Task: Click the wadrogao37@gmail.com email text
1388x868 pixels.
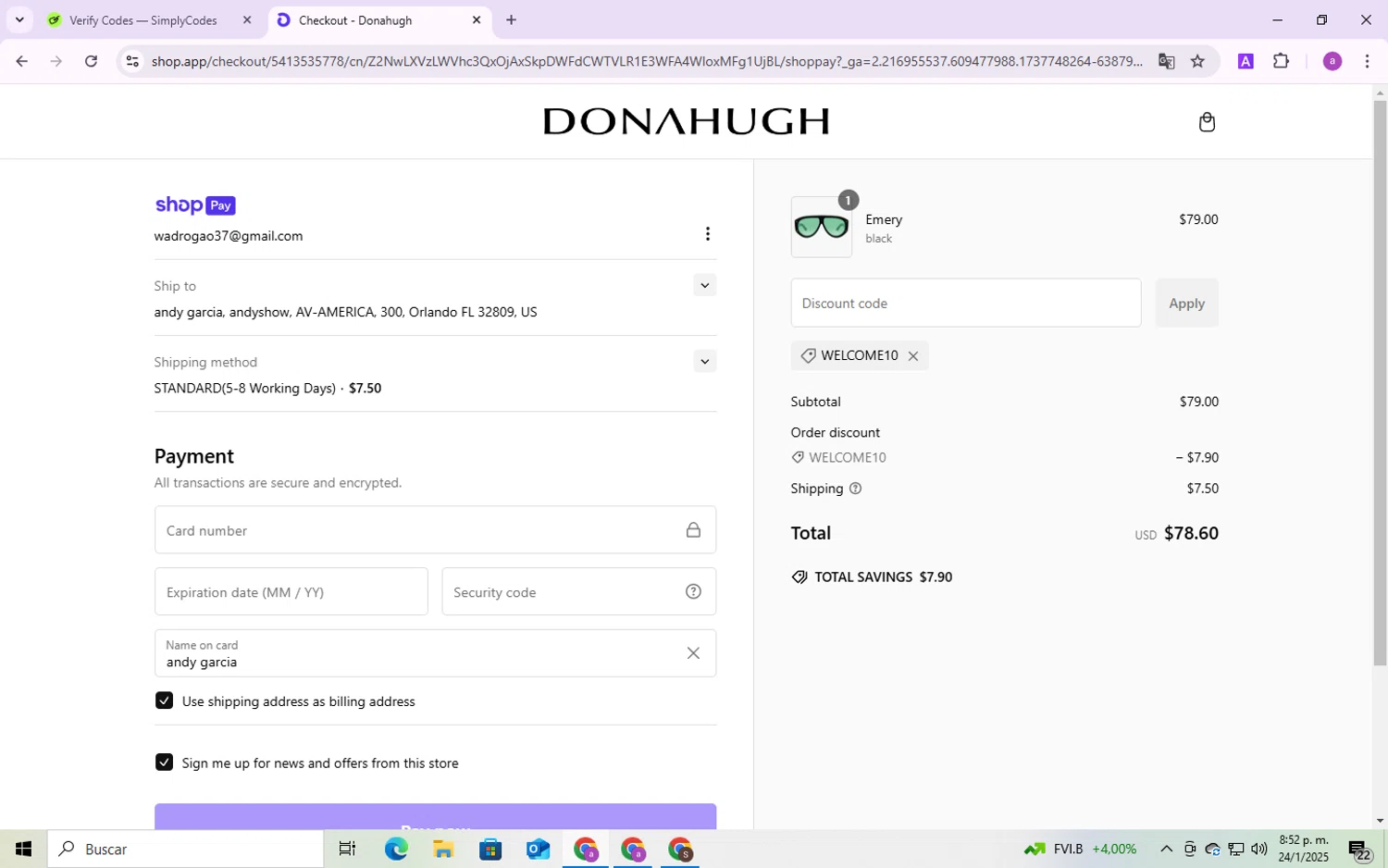Action: 229,236
